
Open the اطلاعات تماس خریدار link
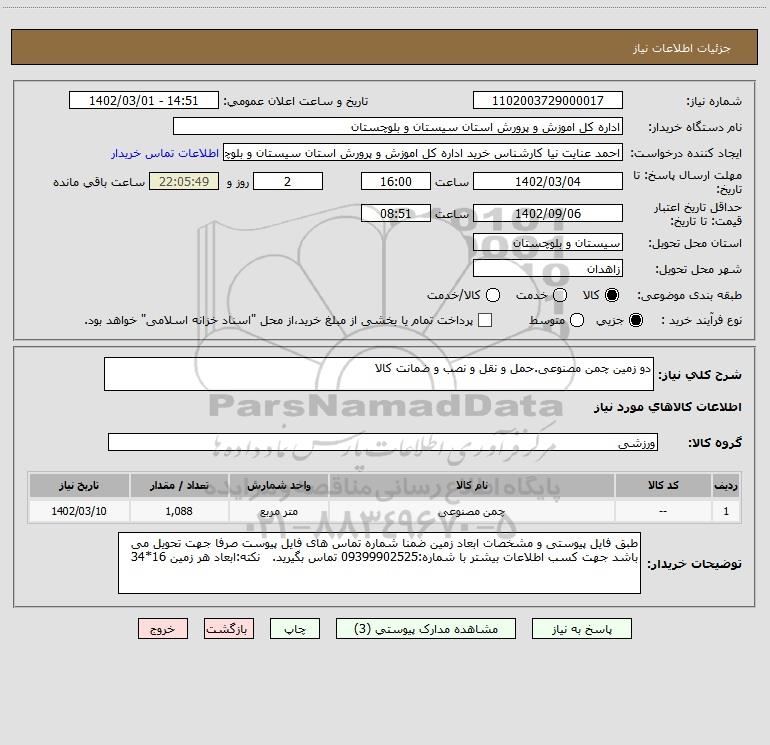(x=165, y=153)
